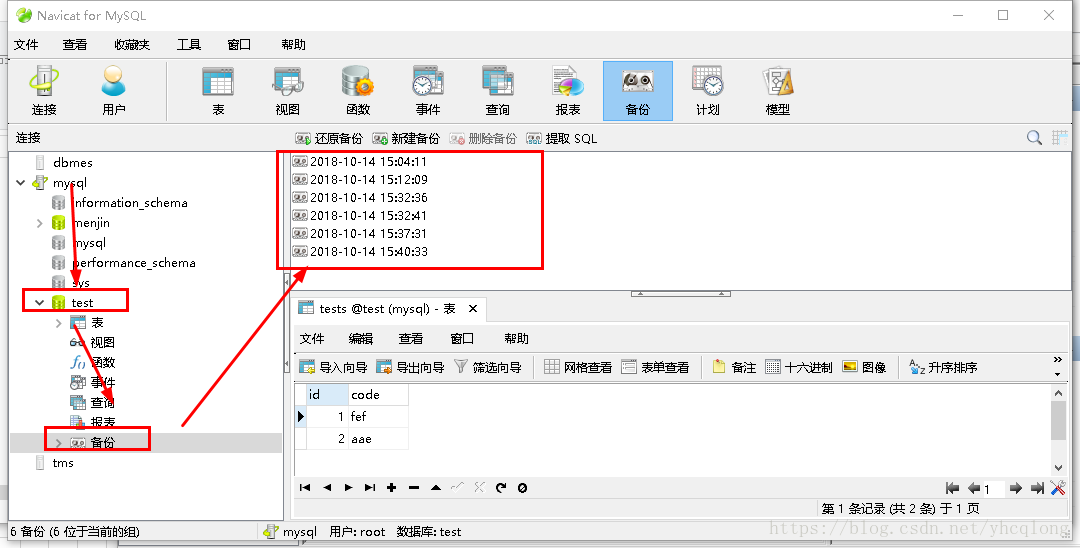Screen dimensions: 1080x548
Task: Open the 模型 (Model) toolbar button
Action: point(778,90)
